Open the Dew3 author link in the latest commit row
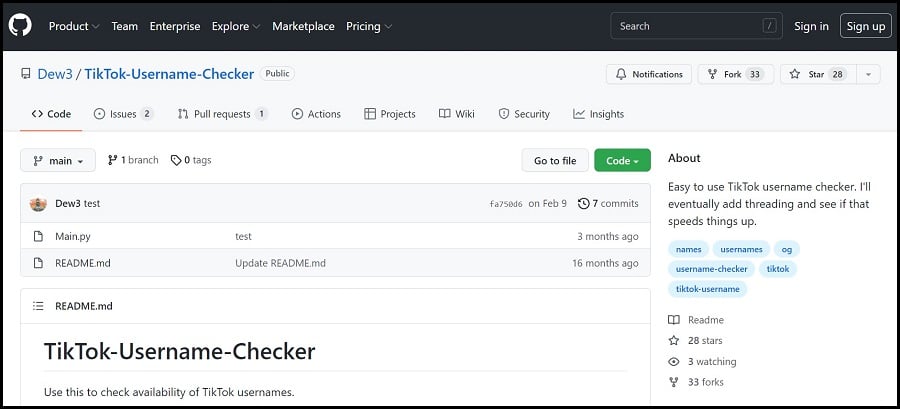 [x=68, y=204]
